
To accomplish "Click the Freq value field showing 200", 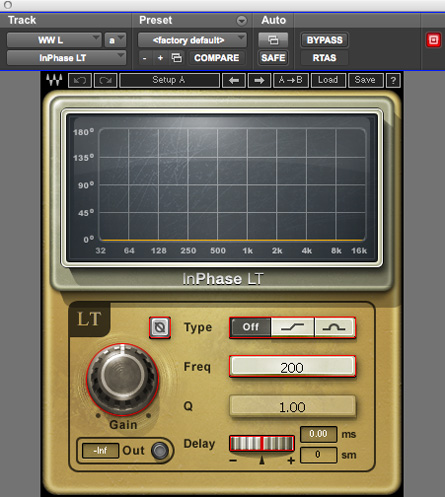I will (x=292, y=367).
